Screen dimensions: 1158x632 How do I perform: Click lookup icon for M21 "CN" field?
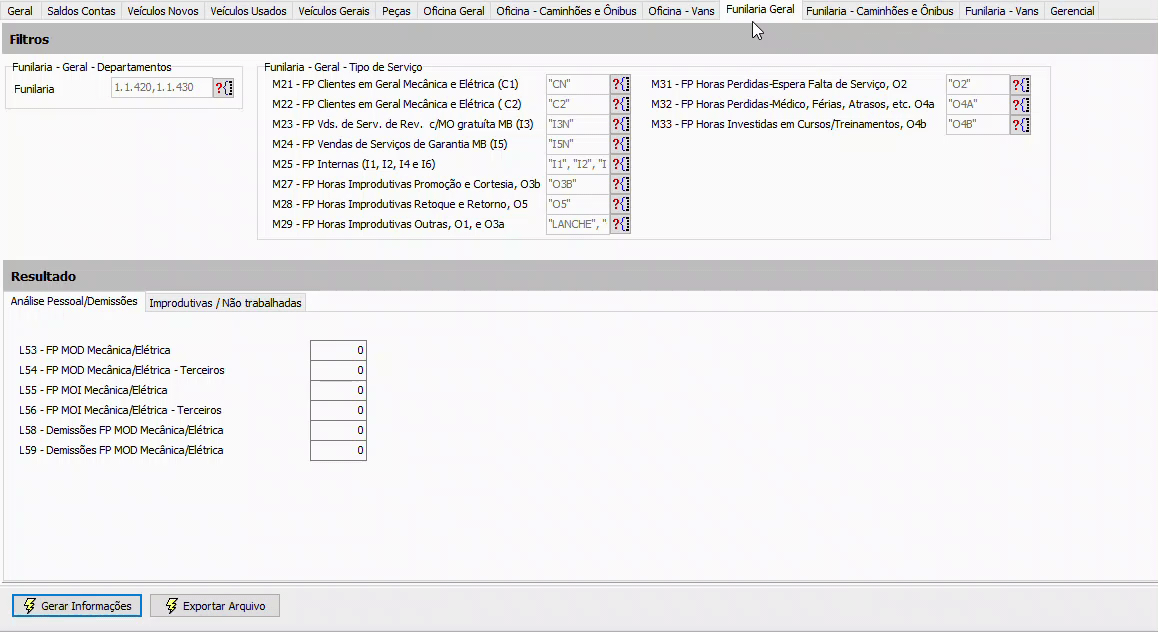click(620, 84)
